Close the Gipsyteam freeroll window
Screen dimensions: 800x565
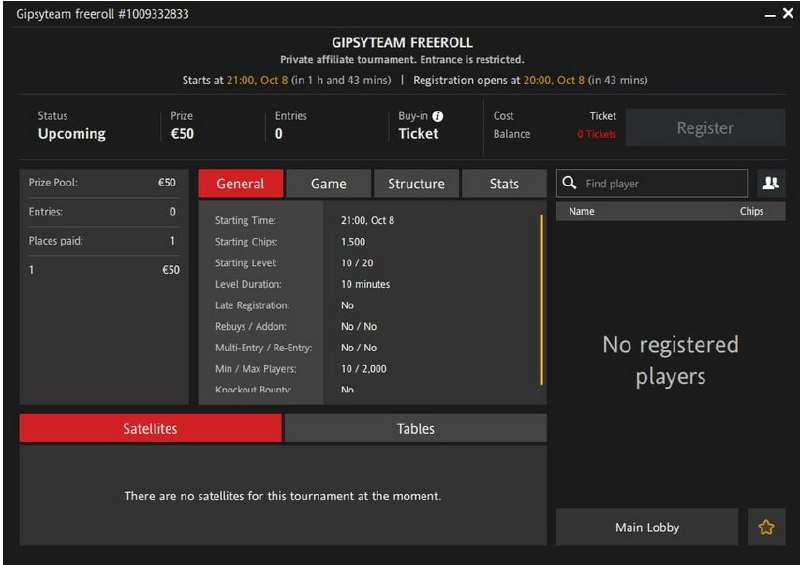[x=788, y=13]
